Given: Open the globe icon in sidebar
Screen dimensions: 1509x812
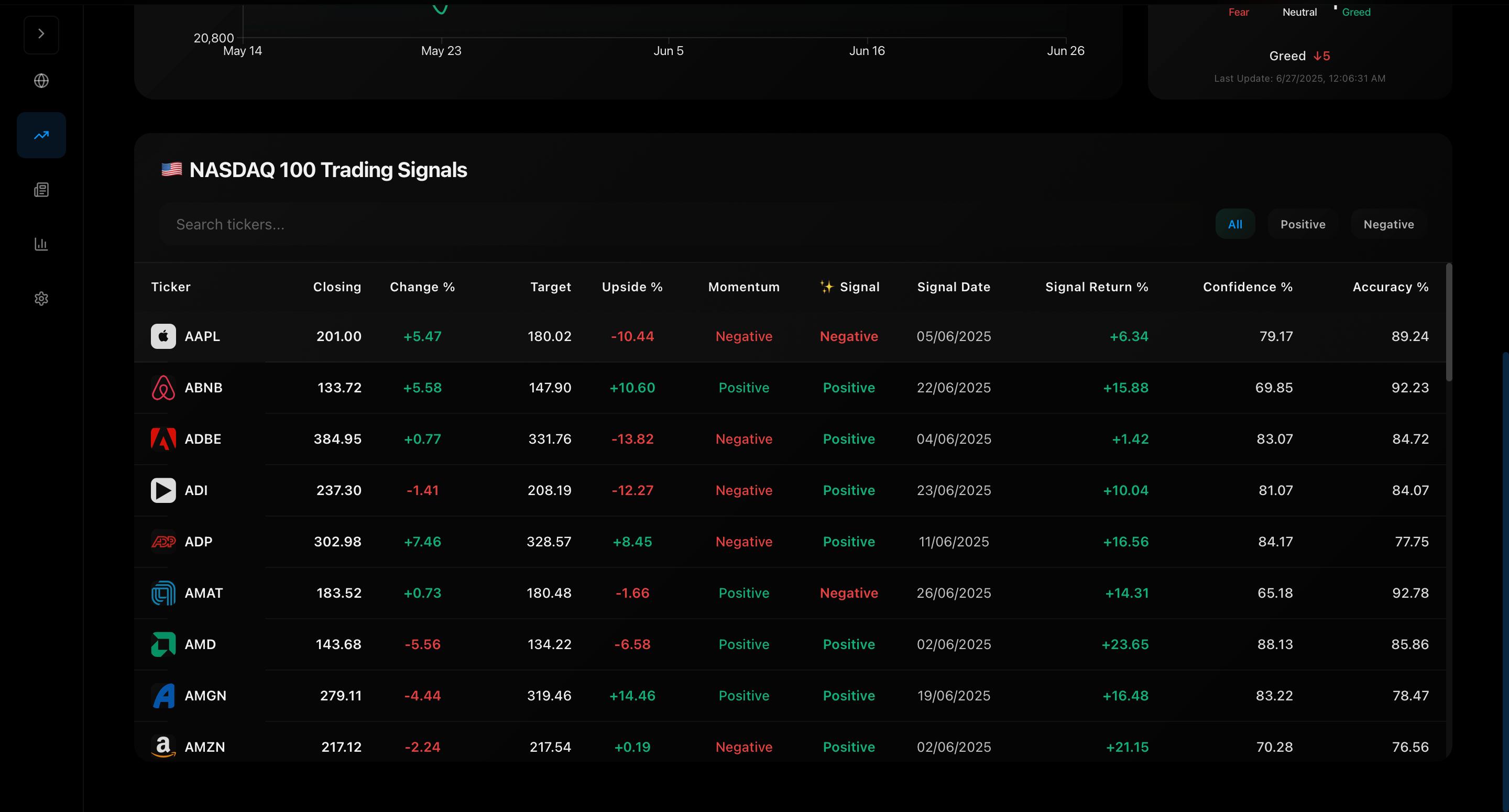Looking at the screenshot, I should click(41, 81).
